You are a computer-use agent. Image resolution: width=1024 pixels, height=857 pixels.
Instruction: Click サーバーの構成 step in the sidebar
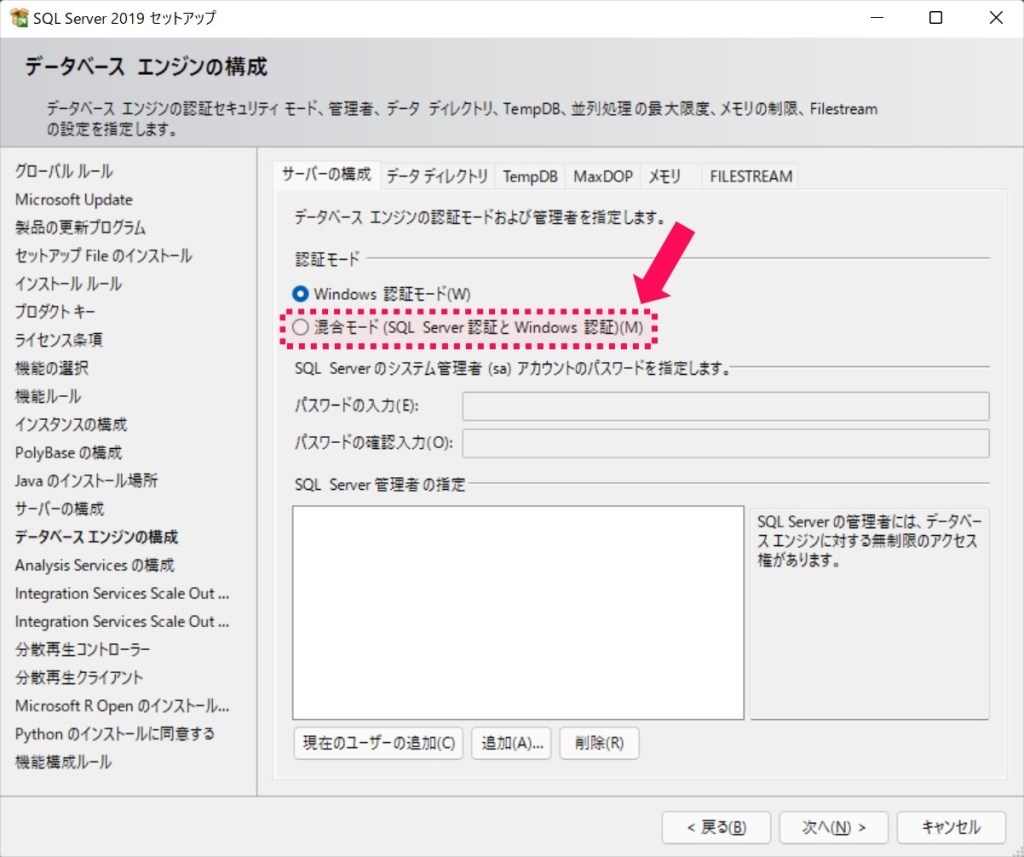coord(59,509)
